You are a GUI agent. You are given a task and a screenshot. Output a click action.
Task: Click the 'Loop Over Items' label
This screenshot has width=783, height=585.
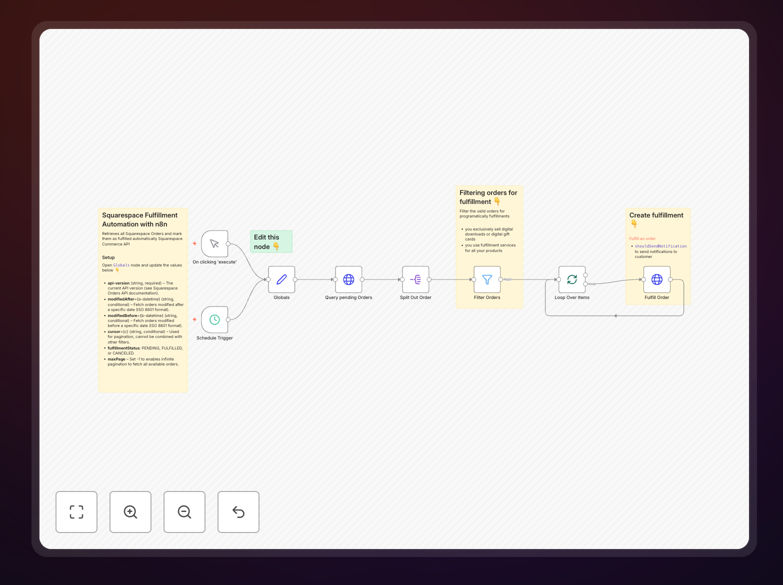point(572,297)
